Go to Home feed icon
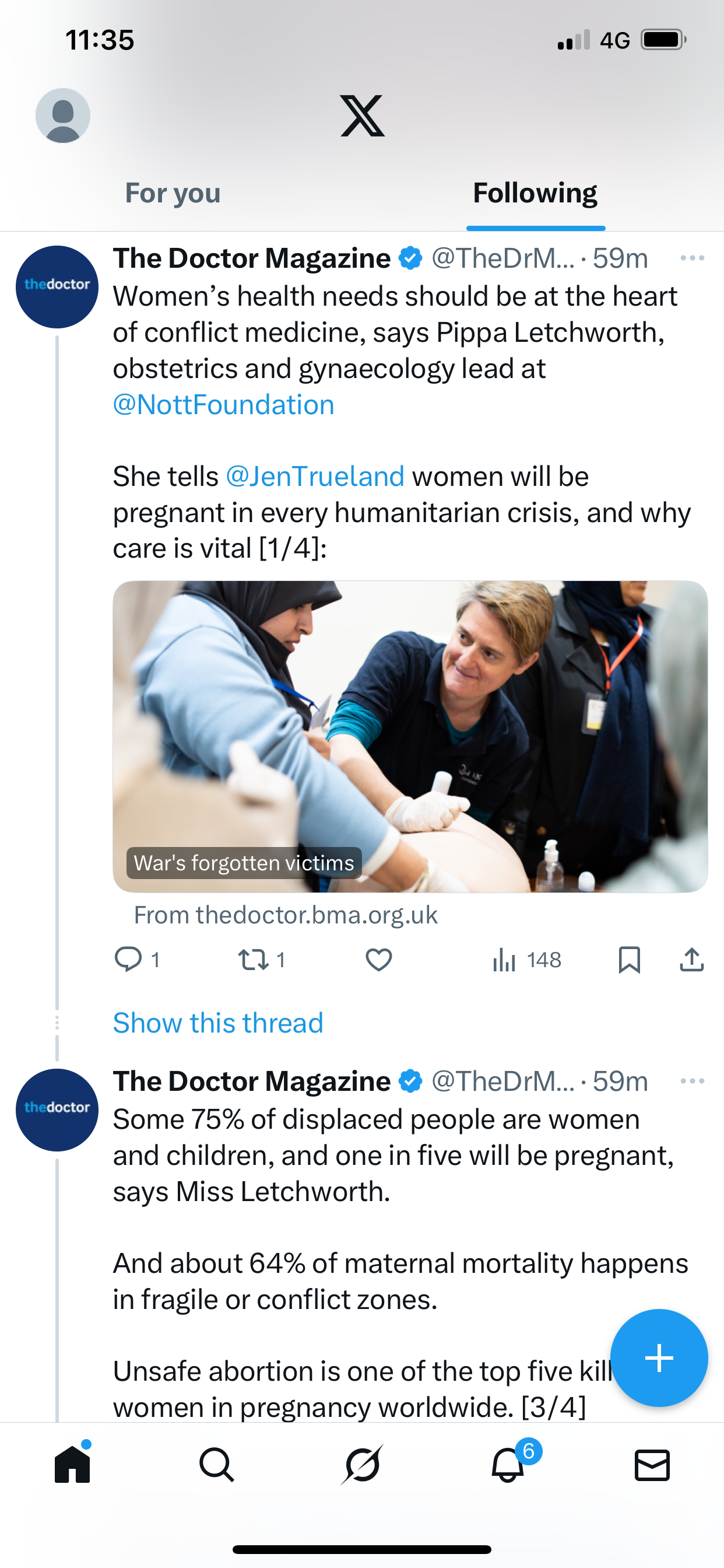Viewport: 724px width, 1568px height. 72,1465
